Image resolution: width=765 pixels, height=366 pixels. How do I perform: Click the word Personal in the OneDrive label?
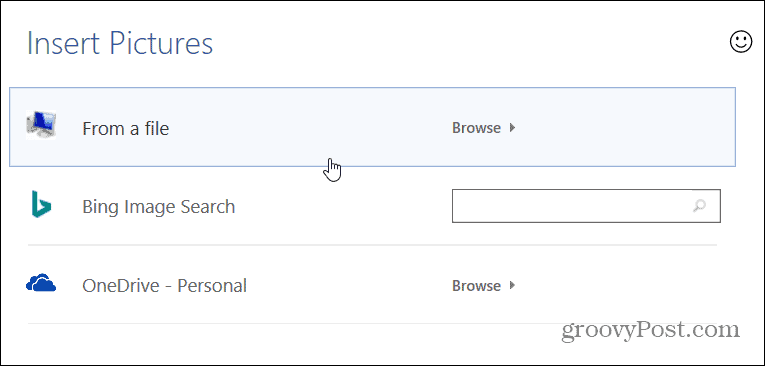coord(212,285)
